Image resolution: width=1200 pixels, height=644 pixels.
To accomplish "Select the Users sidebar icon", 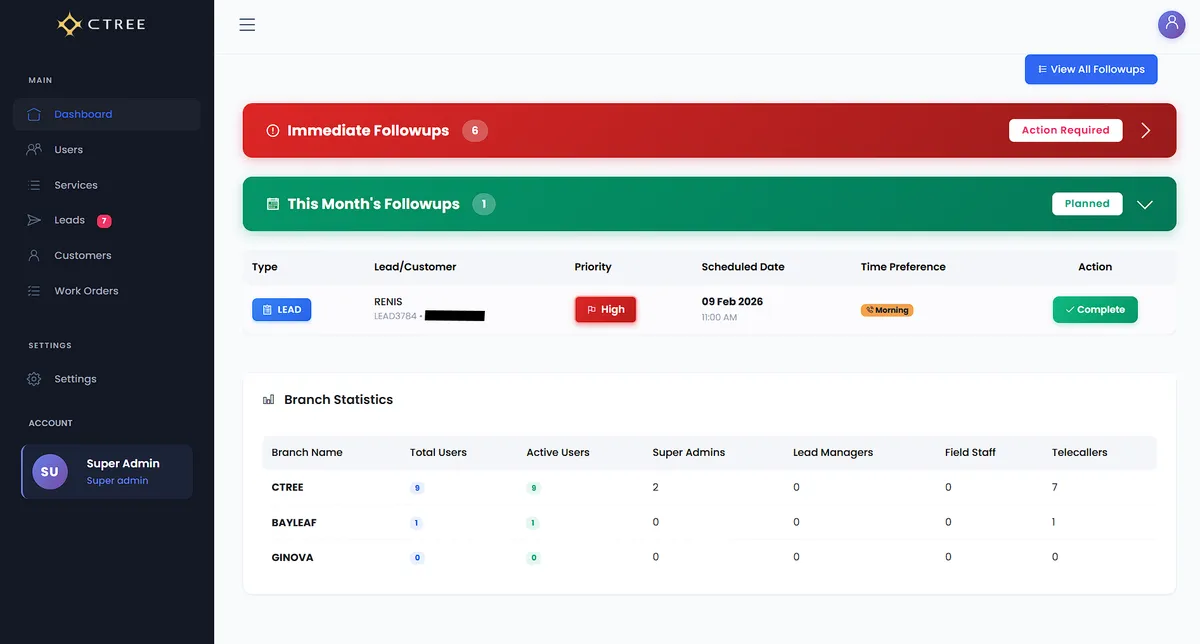I will click(33, 149).
